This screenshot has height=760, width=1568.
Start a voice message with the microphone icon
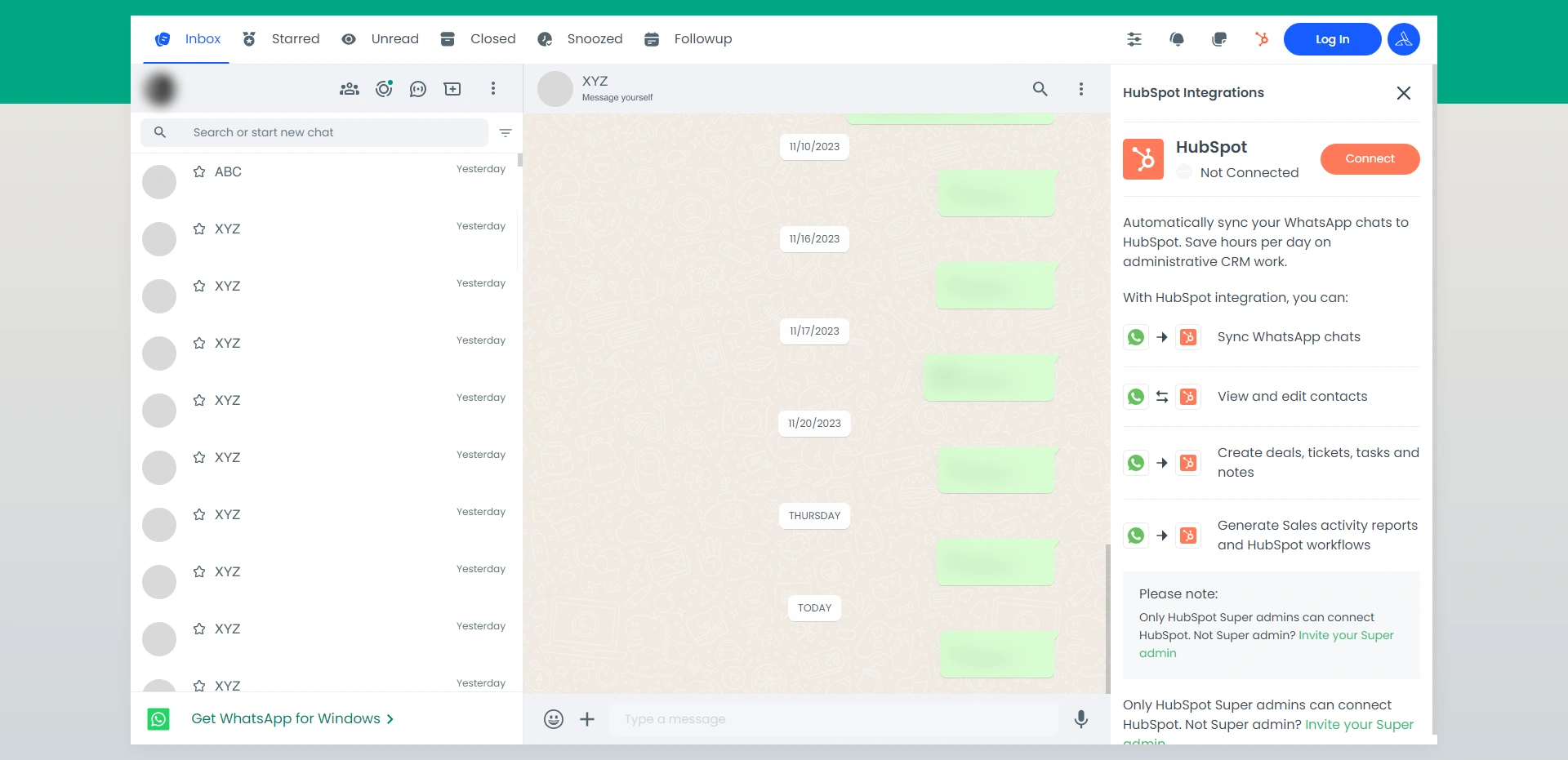coord(1080,719)
